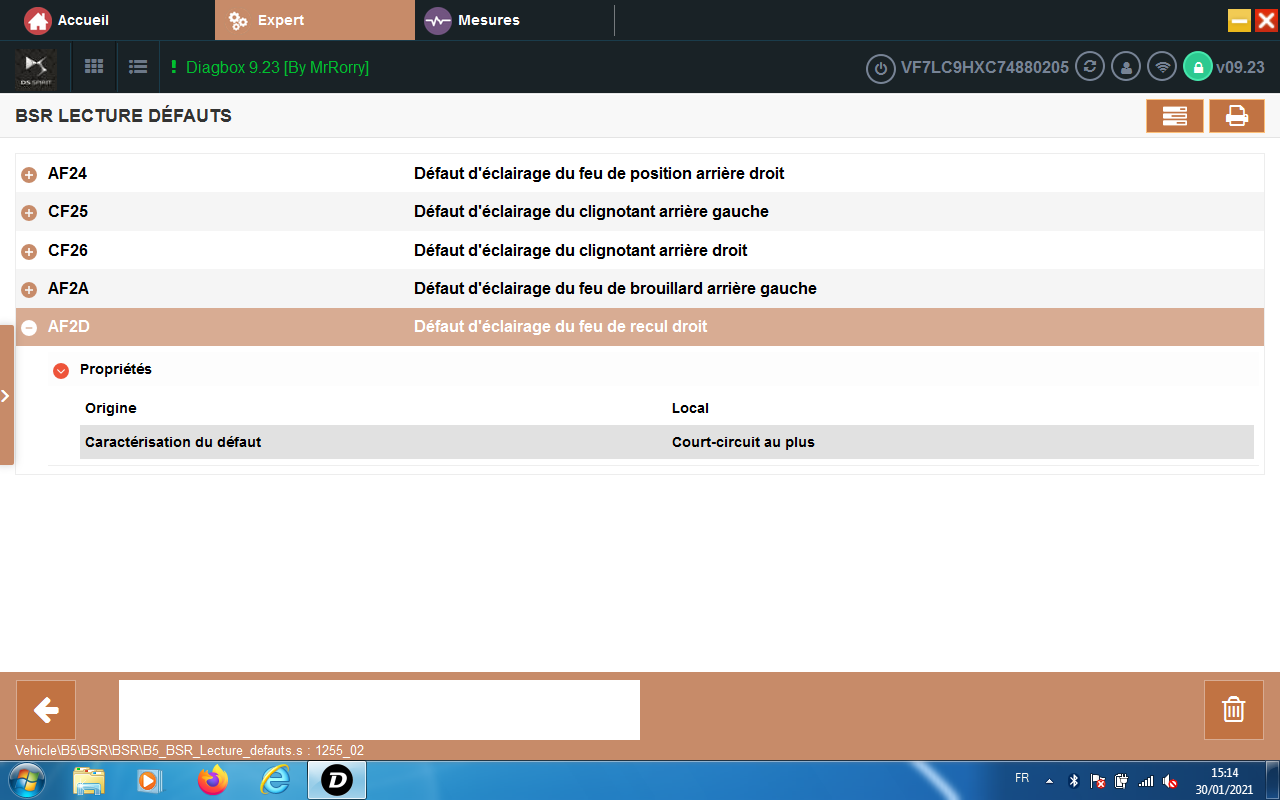Expand the CF26 fault row
Viewport: 1280px width, 800px height.
tap(29, 251)
